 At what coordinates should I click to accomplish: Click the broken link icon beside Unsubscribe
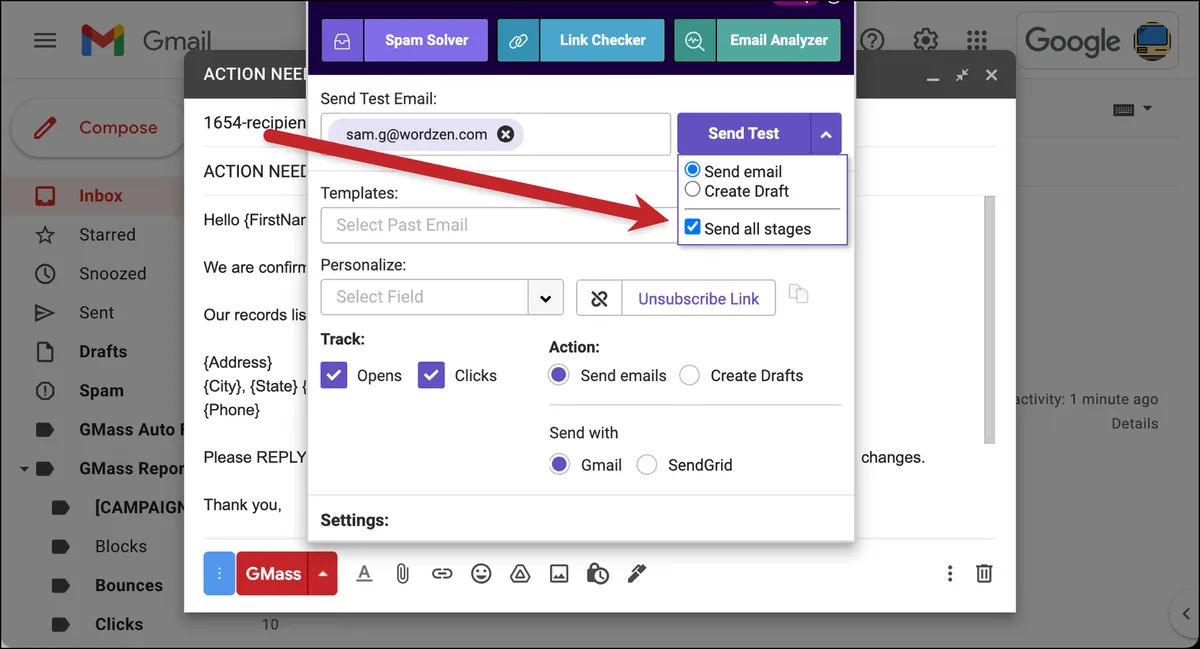pos(600,298)
